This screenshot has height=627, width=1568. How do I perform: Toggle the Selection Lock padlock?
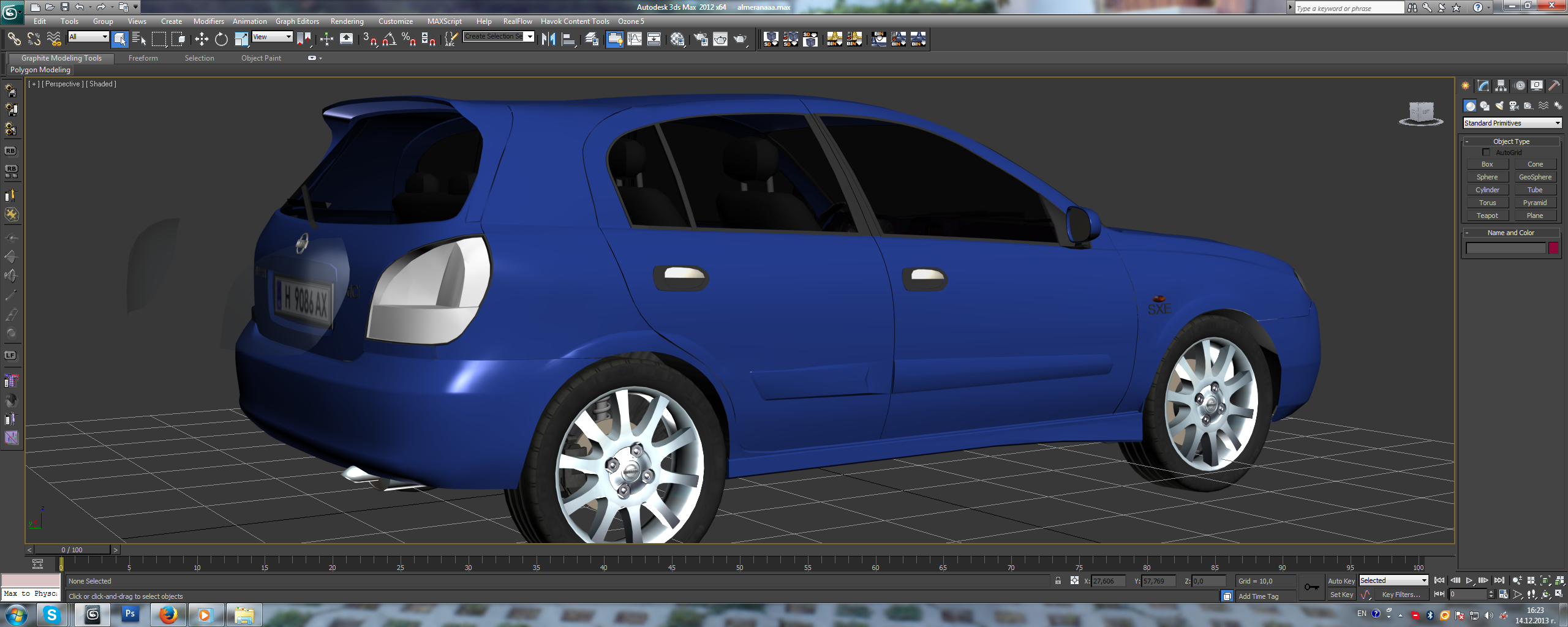click(1058, 581)
